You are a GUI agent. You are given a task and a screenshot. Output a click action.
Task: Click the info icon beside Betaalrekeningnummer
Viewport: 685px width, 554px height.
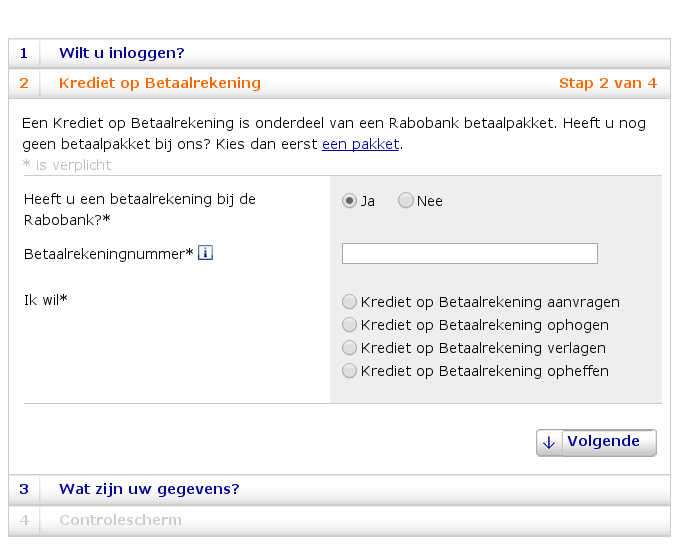click(x=205, y=253)
